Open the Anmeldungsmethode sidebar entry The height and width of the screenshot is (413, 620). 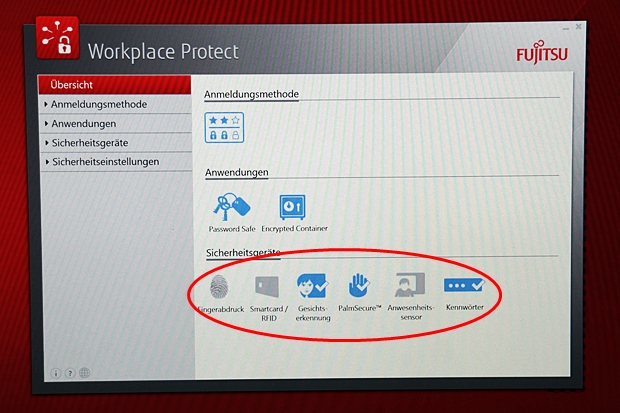pos(115,104)
